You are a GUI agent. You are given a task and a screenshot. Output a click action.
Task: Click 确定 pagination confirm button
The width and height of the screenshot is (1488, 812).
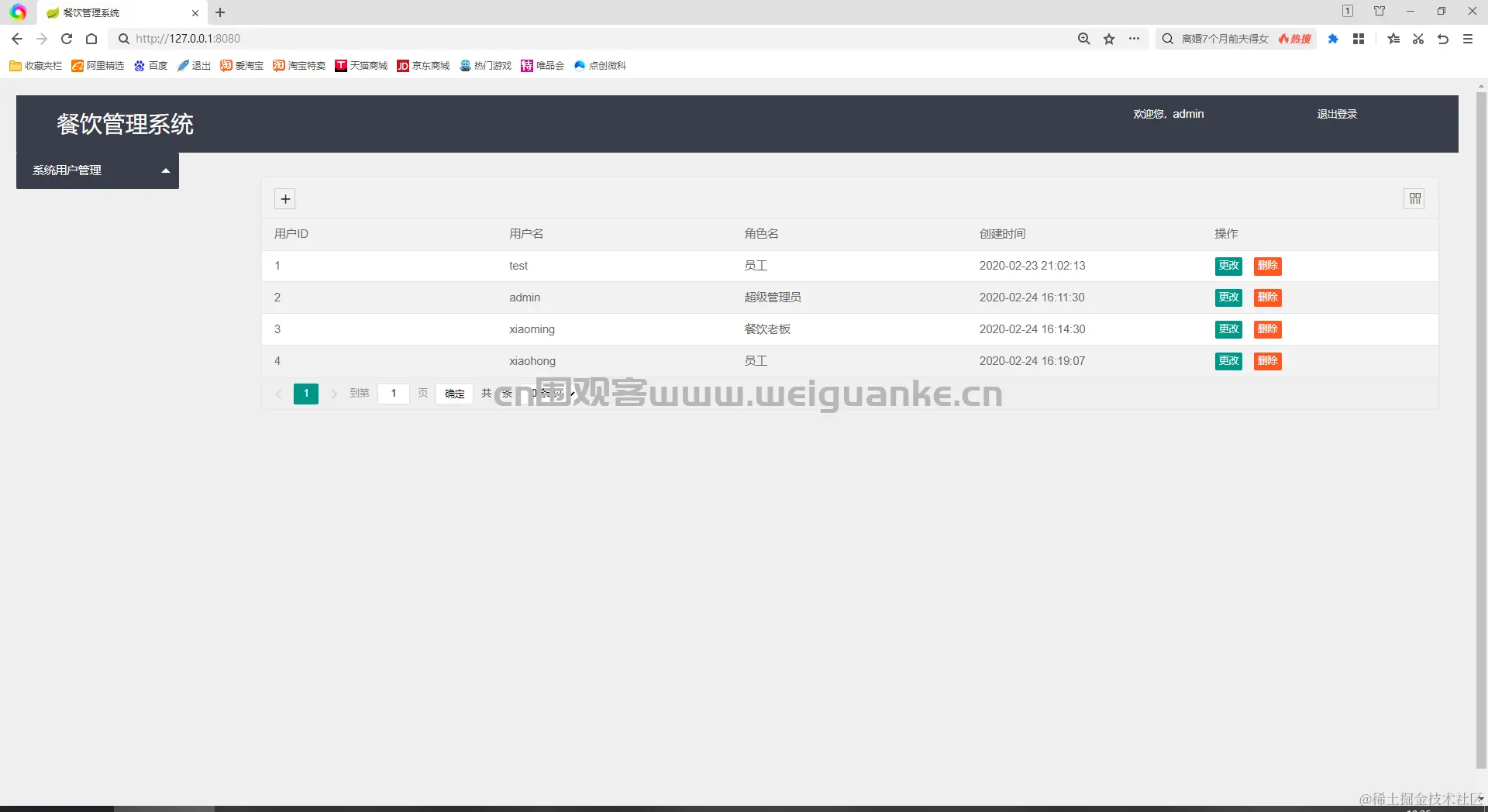455,394
